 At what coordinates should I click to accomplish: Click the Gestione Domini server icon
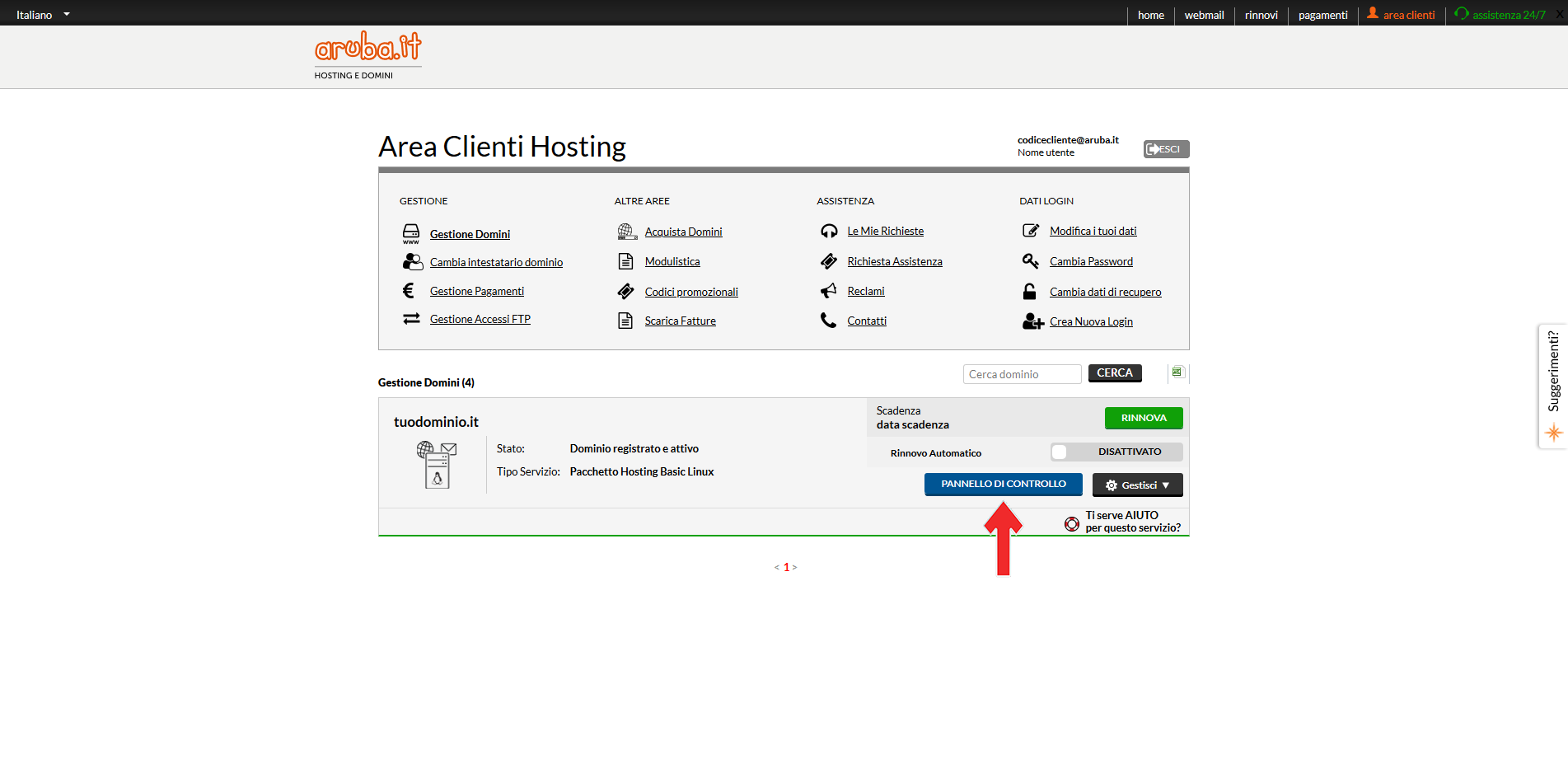point(411,233)
